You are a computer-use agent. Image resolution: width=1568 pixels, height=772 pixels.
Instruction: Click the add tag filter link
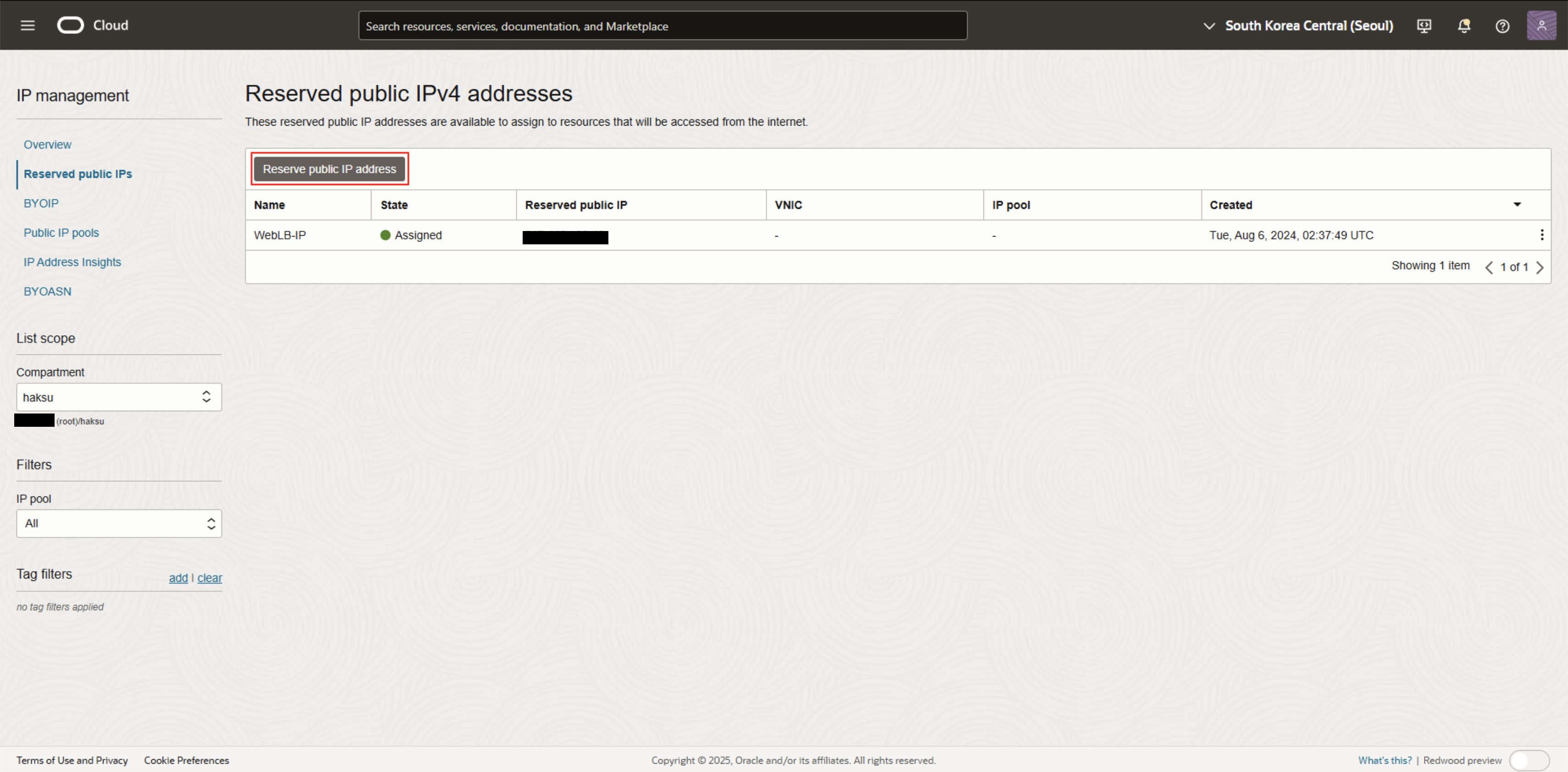point(178,578)
